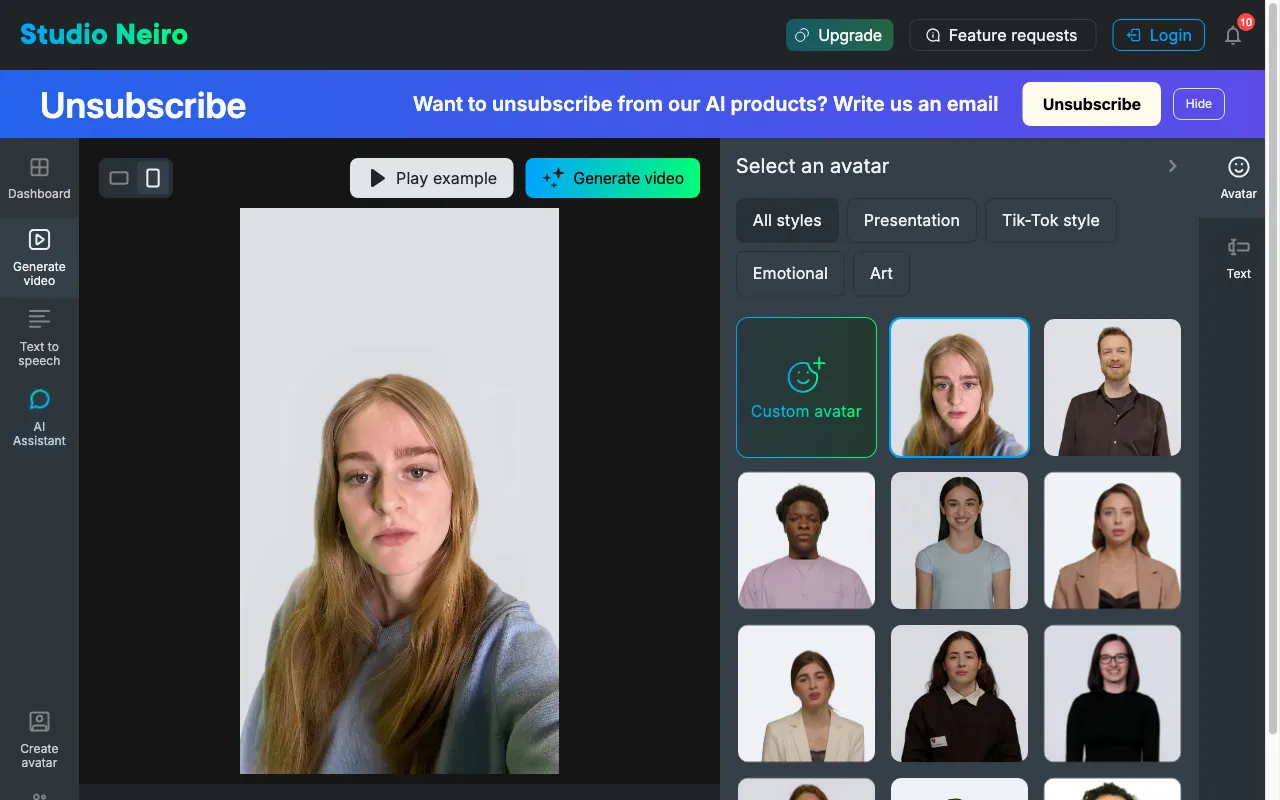Select the woman in black sweater with white collar
The height and width of the screenshot is (800, 1280).
(x=959, y=693)
